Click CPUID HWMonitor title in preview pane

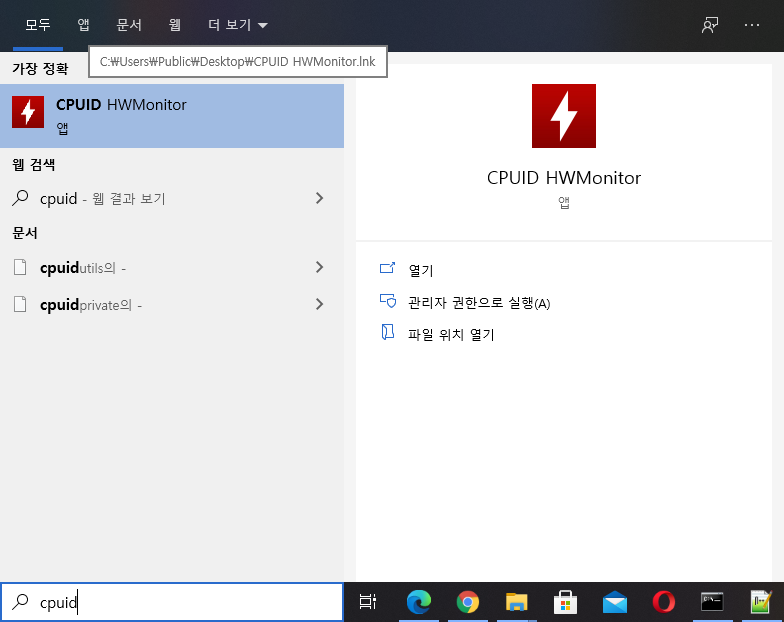[x=564, y=178]
